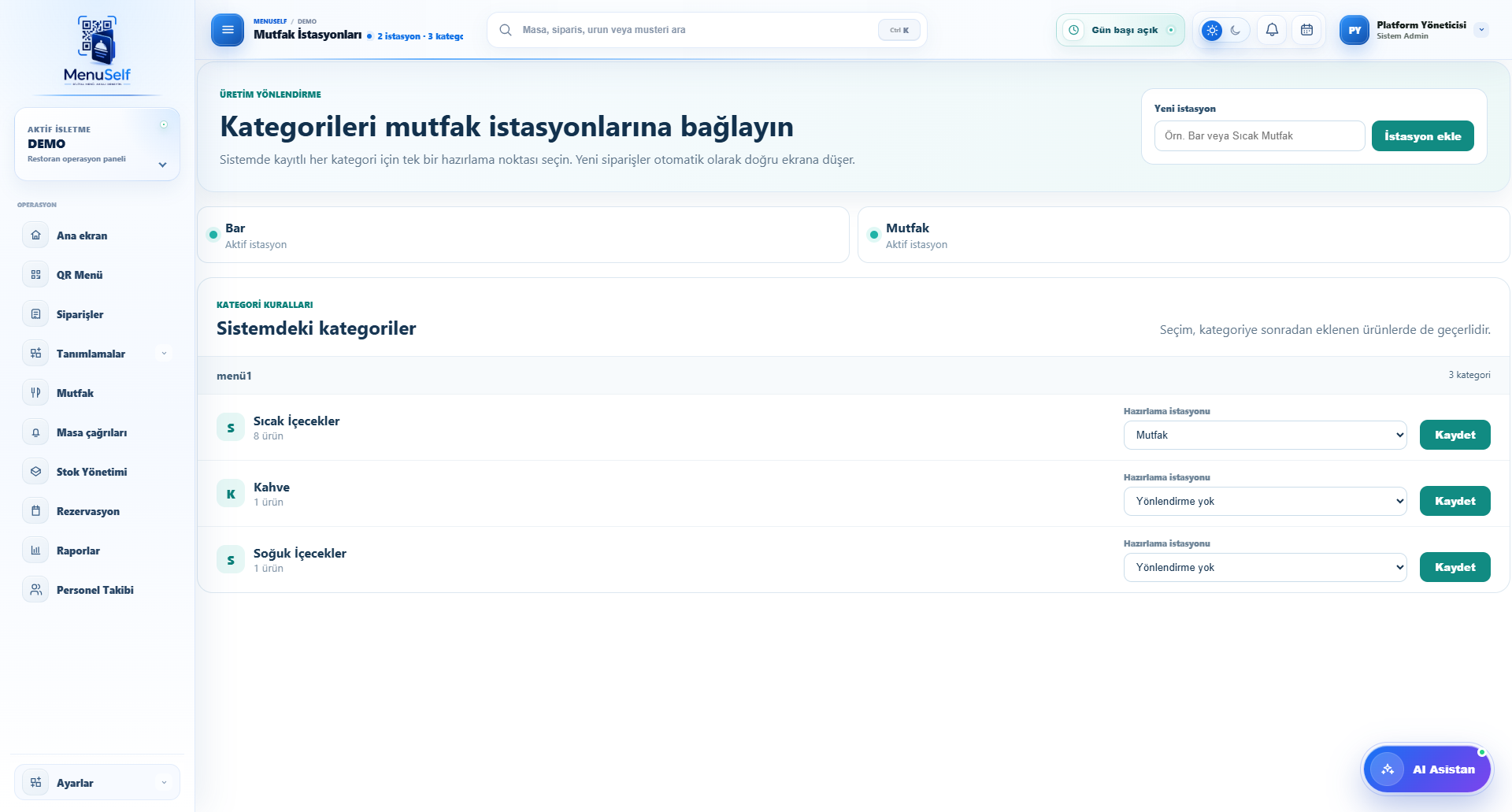Open notifications bell icon
Image resolution: width=1512 pixels, height=812 pixels.
(x=1272, y=30)
